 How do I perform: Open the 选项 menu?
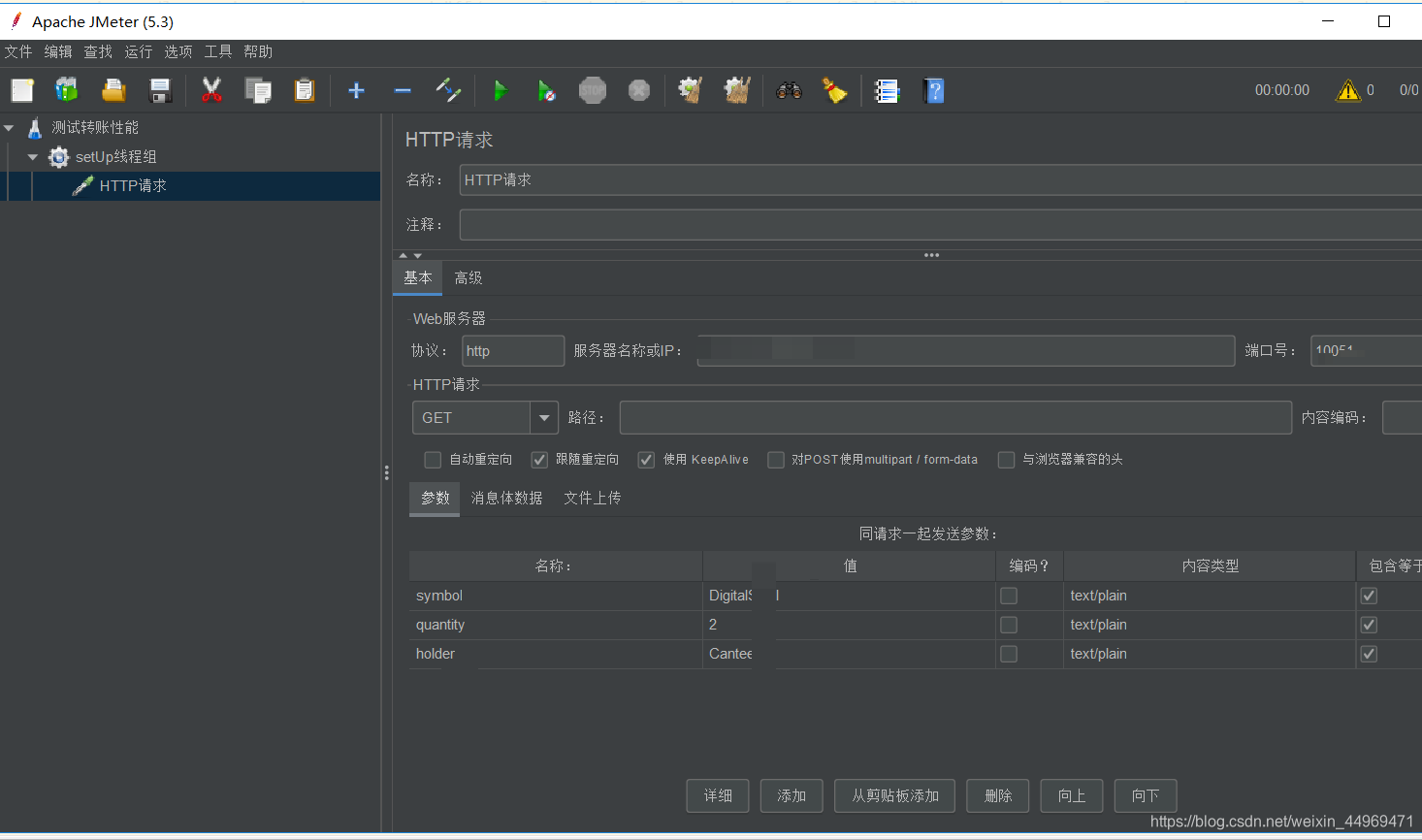(x=178, y=51)
